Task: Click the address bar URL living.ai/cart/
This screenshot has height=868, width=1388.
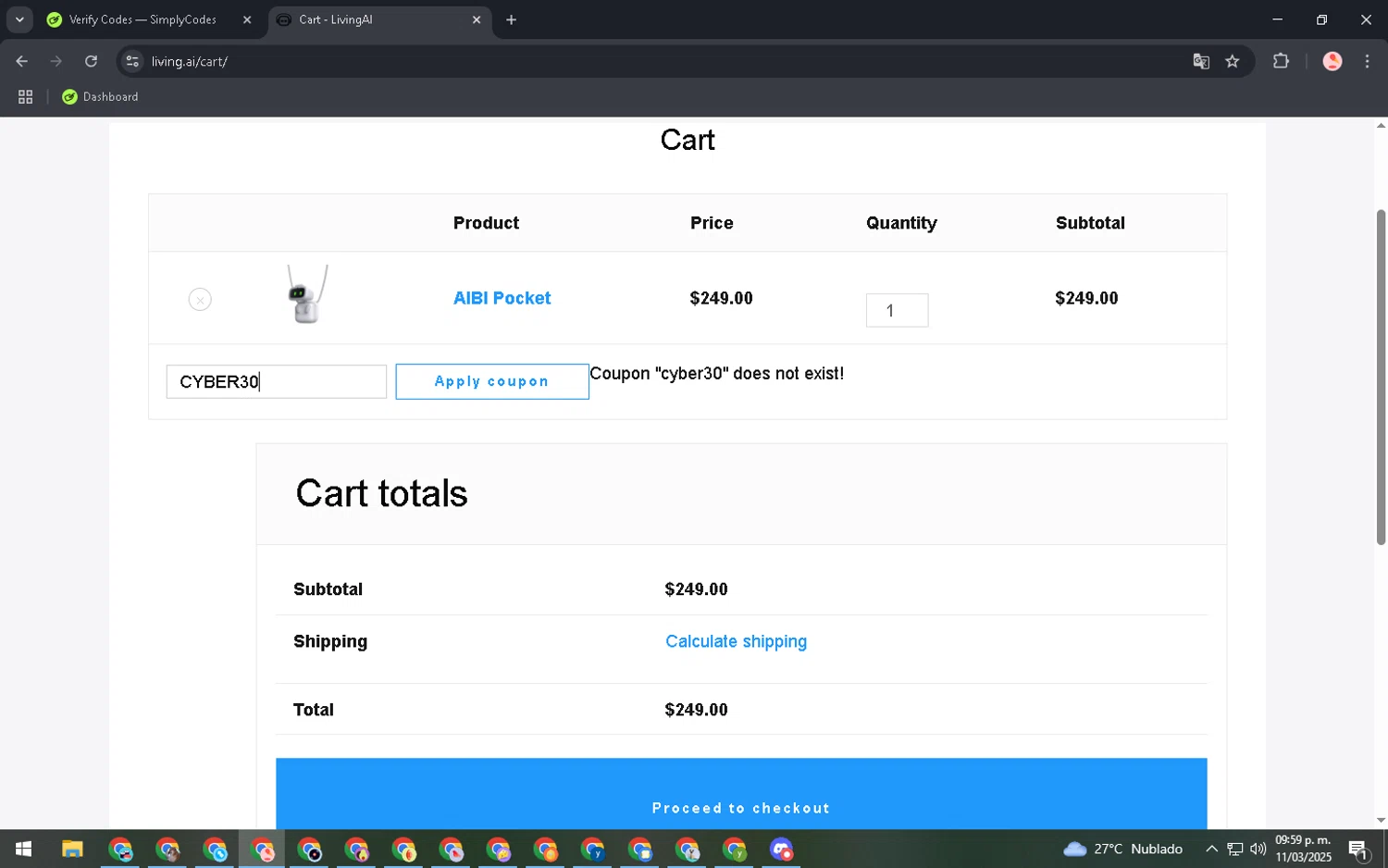Action: [x=190, y=61]
